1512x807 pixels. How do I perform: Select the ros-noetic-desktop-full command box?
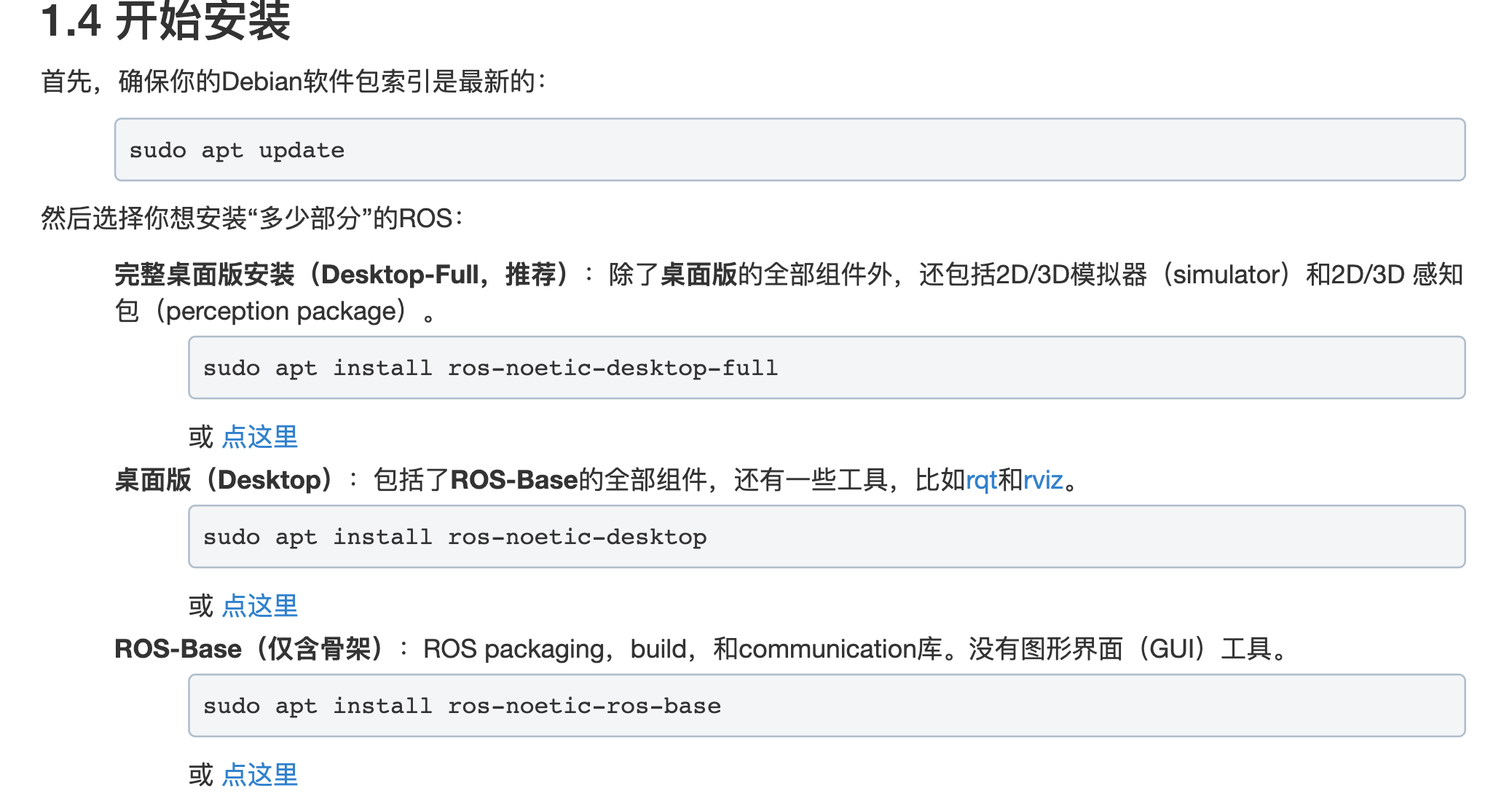[x=826, y=368]
